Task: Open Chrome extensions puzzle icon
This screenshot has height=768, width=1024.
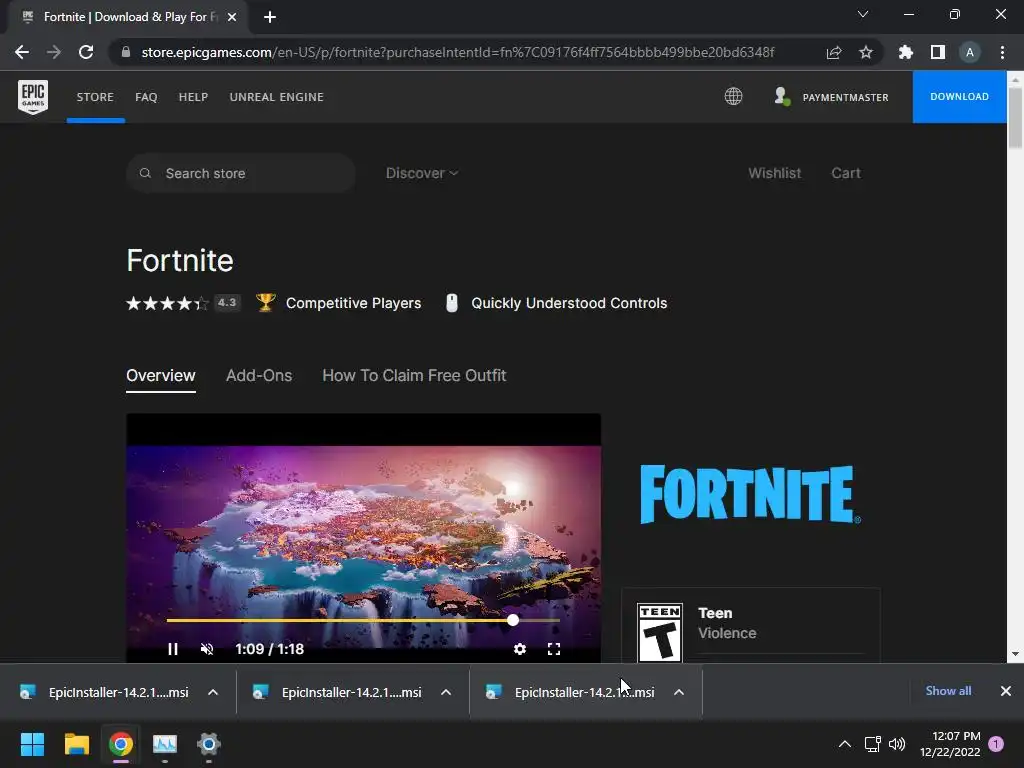Action: 906,52
